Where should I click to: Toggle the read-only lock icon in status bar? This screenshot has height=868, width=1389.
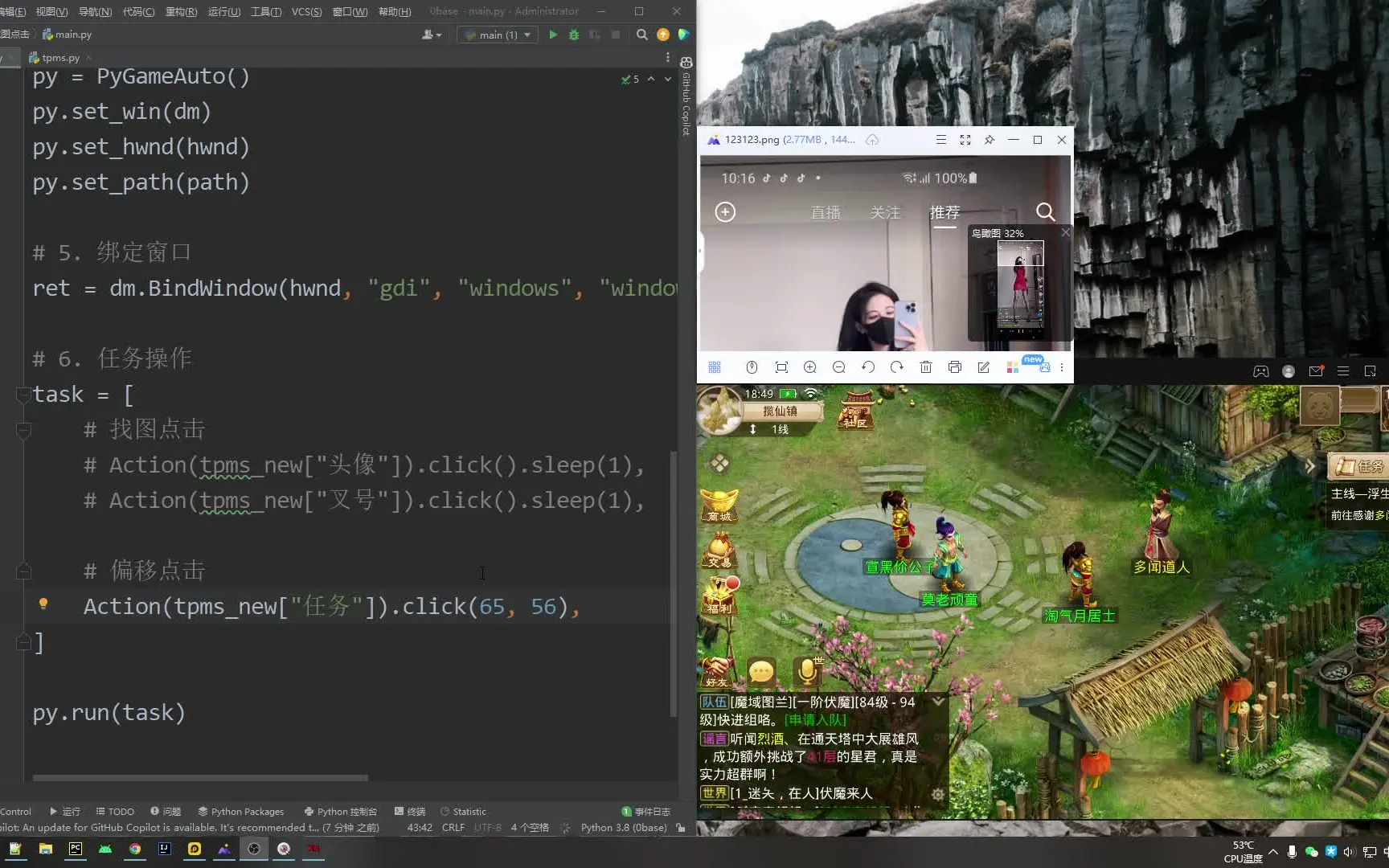click(681, 828)
